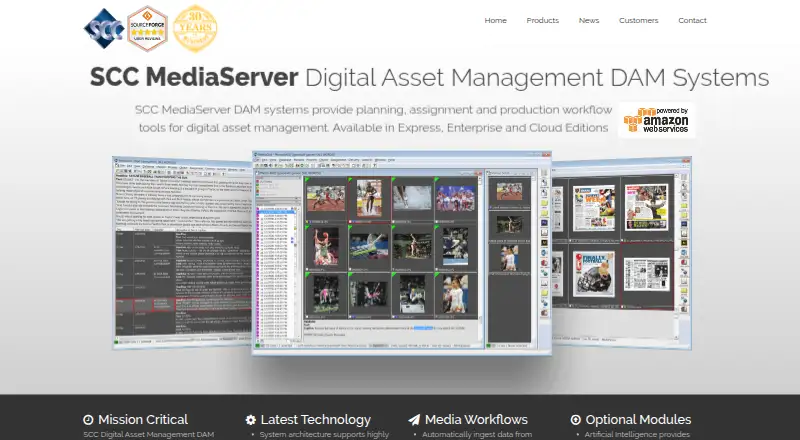Open the Products menu
The image size is (800, 440).
click(x=542, y=20)
